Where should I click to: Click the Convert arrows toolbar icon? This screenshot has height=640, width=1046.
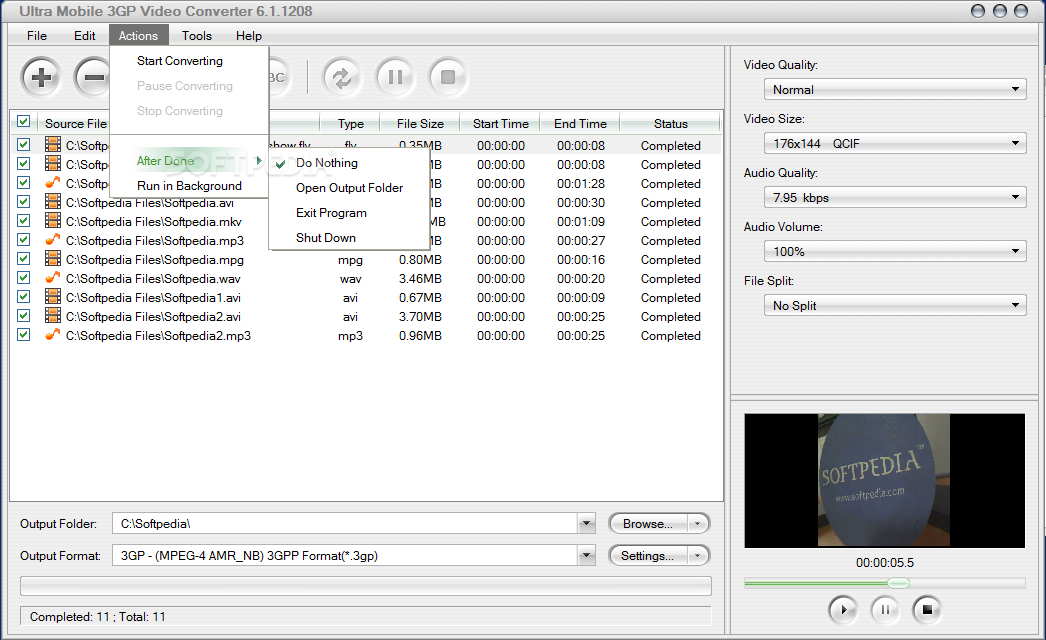[342, 77]
